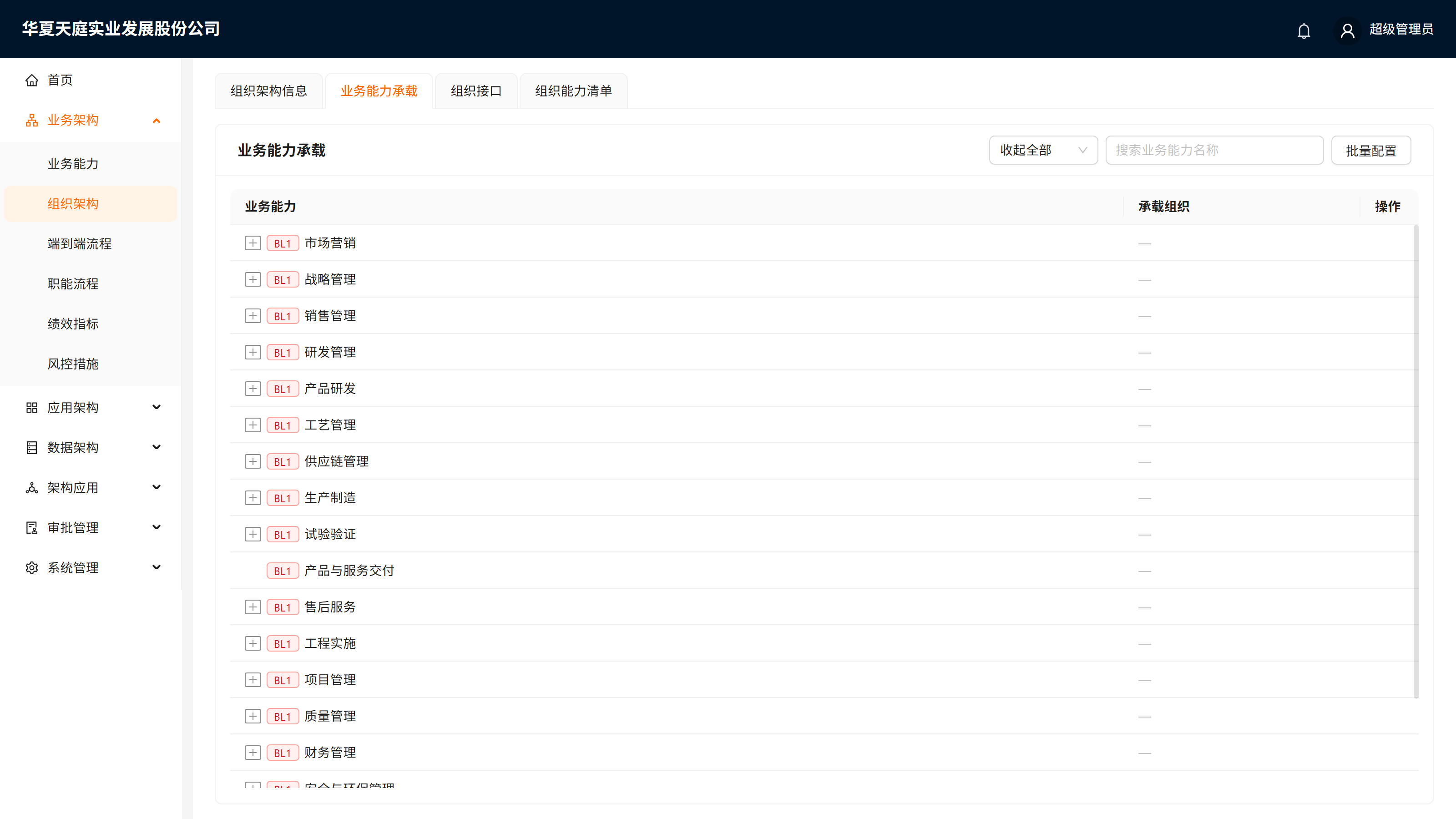Click the 批量配置 button
The height and width of the screenshot is (819, 1456).
point(1370,150)
